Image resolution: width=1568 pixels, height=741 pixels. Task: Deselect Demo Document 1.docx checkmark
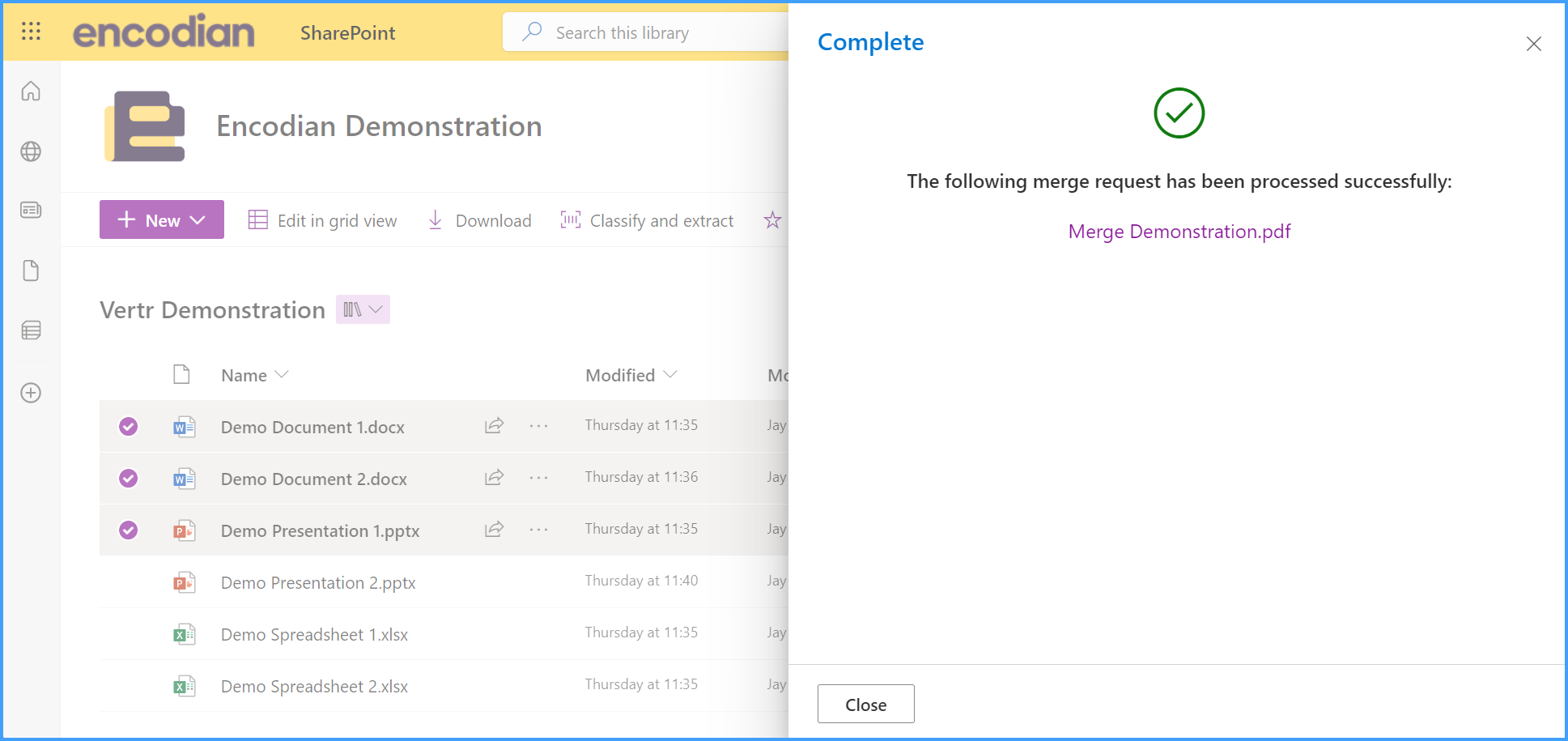pos(128,427)
